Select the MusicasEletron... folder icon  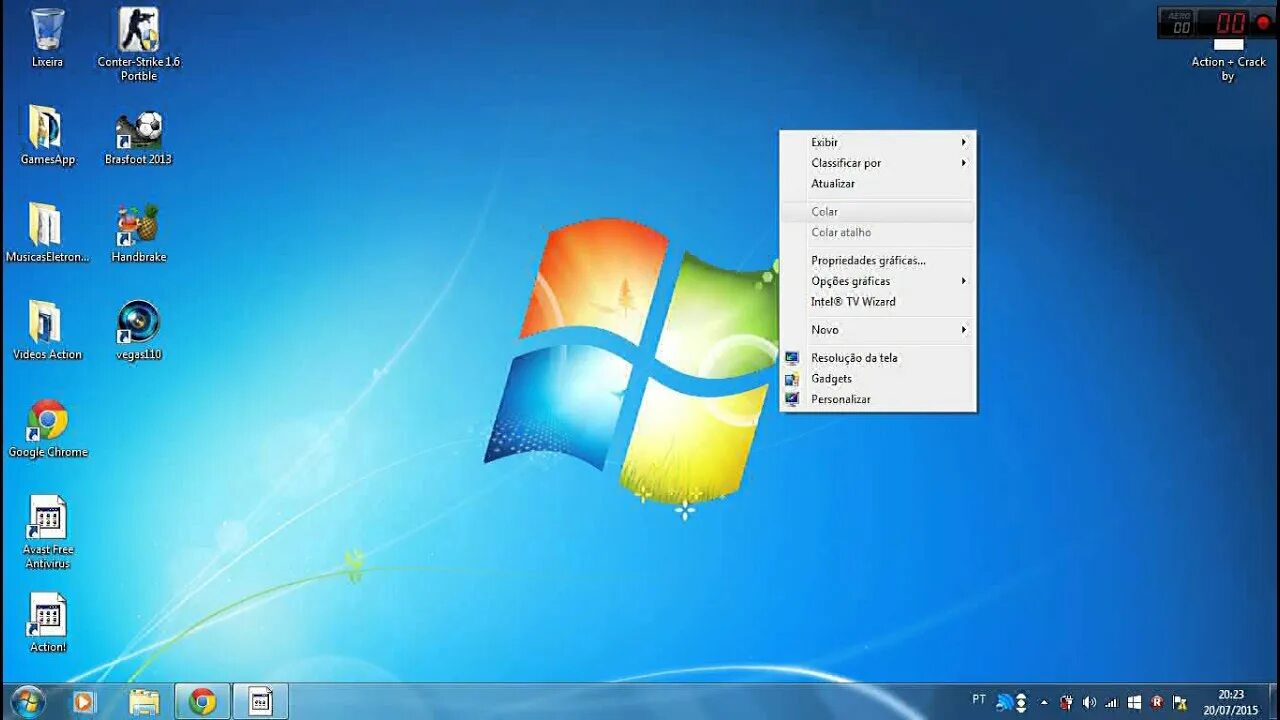point(47,233)
